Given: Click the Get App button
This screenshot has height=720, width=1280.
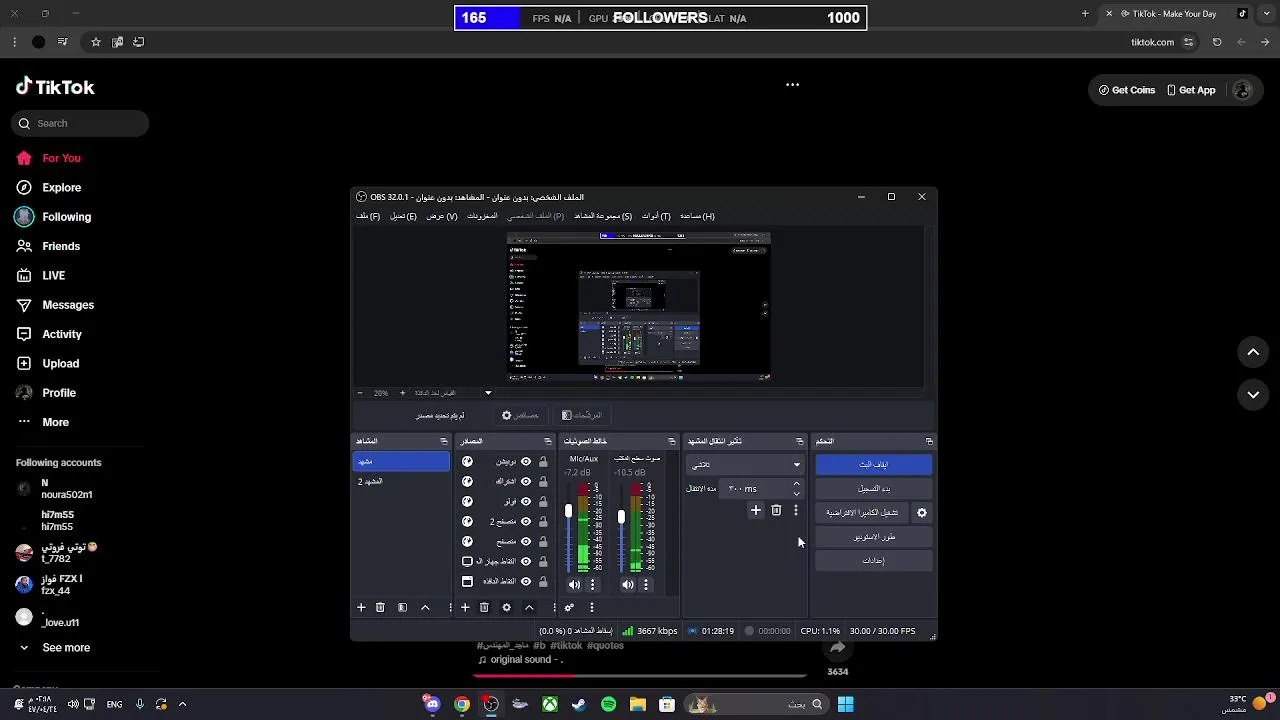Looking at the screenshot, I should pyautogui.click(x=1191, y=90).
